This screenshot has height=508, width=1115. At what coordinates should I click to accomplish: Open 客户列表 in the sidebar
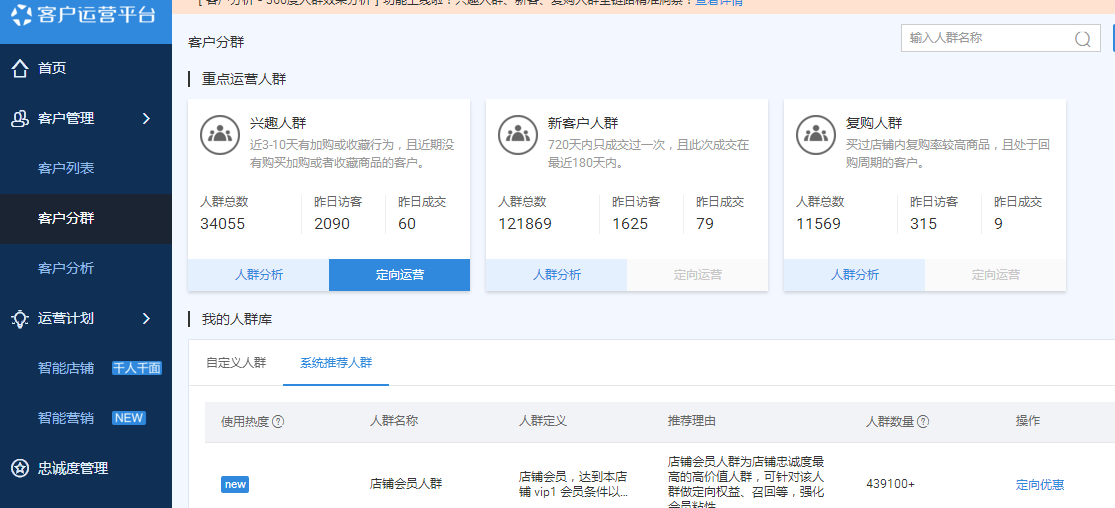tap(66, 168)
